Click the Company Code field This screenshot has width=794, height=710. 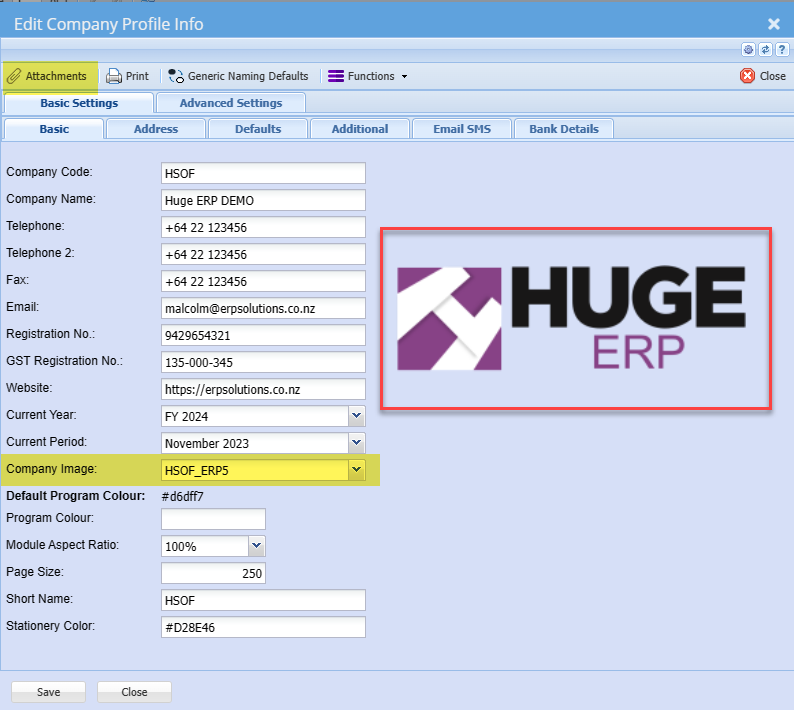coord(263,173)
